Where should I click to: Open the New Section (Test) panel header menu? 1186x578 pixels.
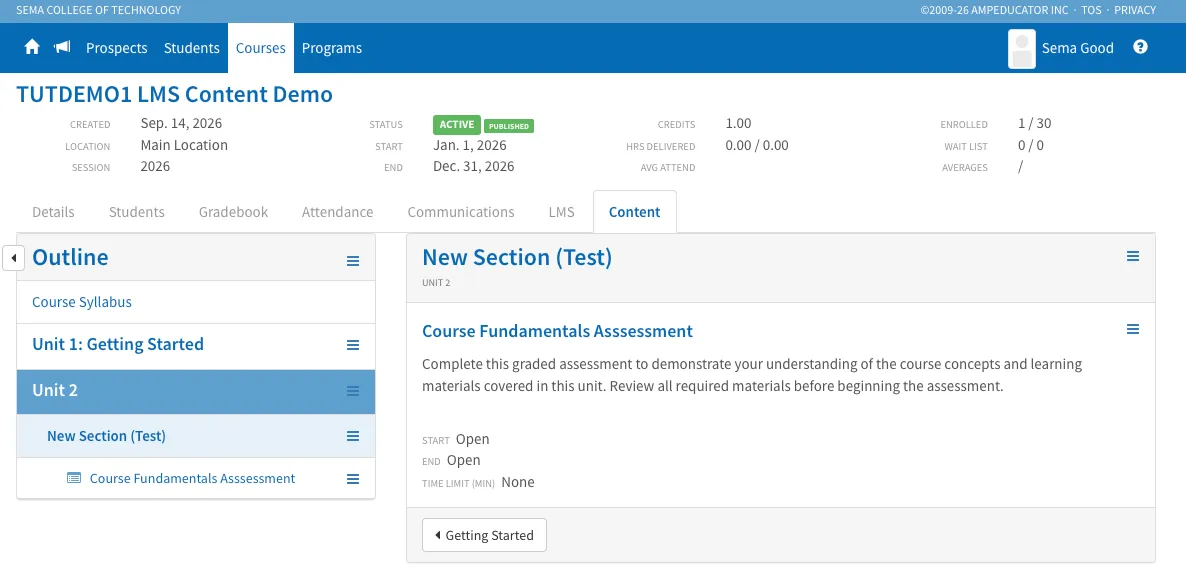(1133, 256)
